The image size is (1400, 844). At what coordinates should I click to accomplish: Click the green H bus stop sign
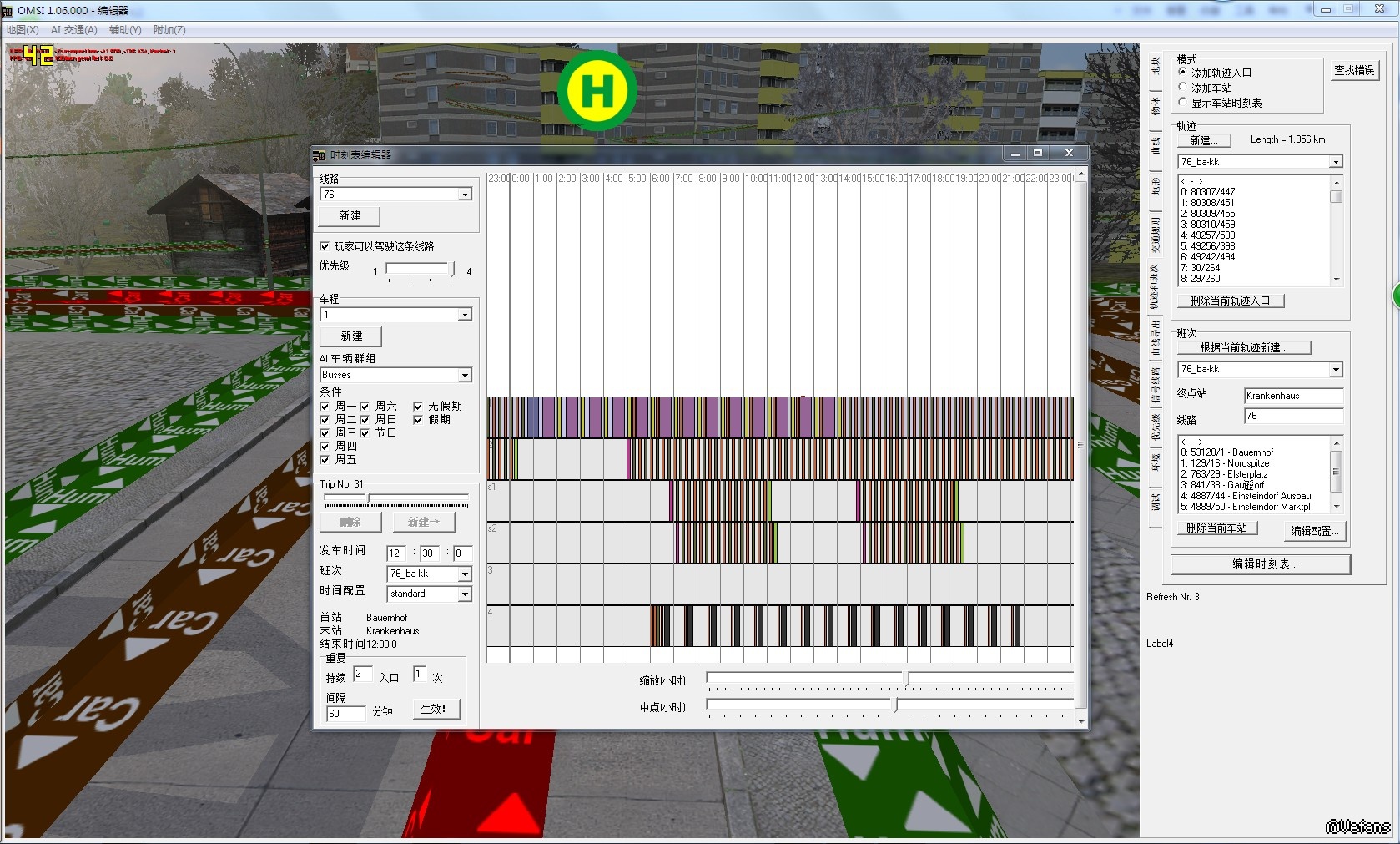point(597,90)
